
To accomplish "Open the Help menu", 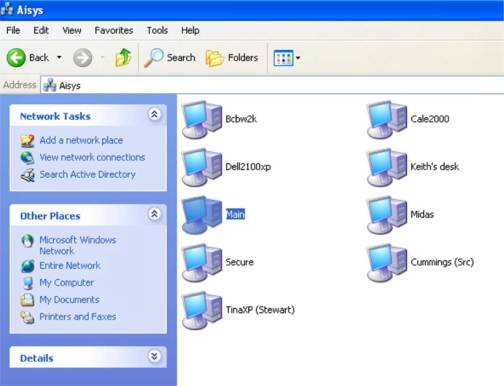I will (190, 30).
